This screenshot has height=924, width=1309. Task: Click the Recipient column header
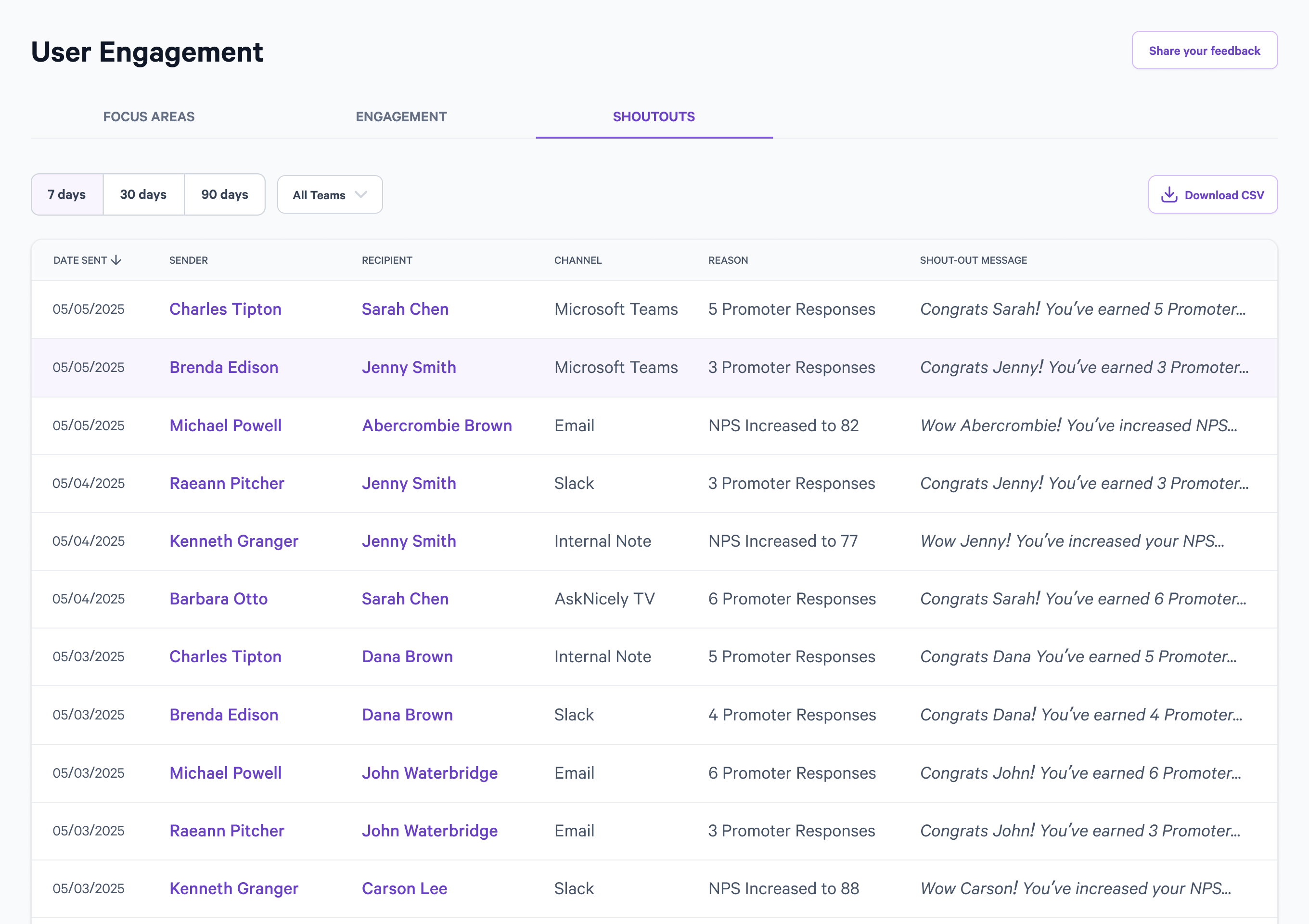[387, 260]
